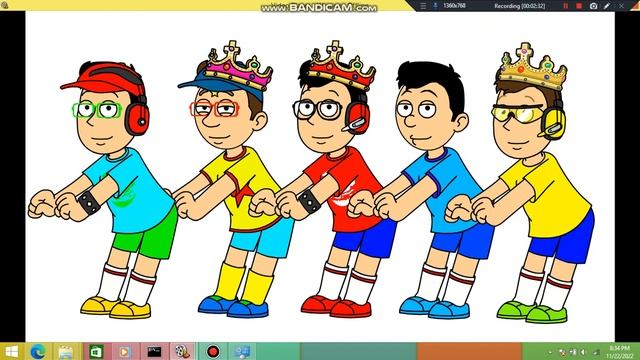This screenshot has height=360, width=640.
Task: Switch to the Command Prompt taskbar window
Action: (154, 351)
